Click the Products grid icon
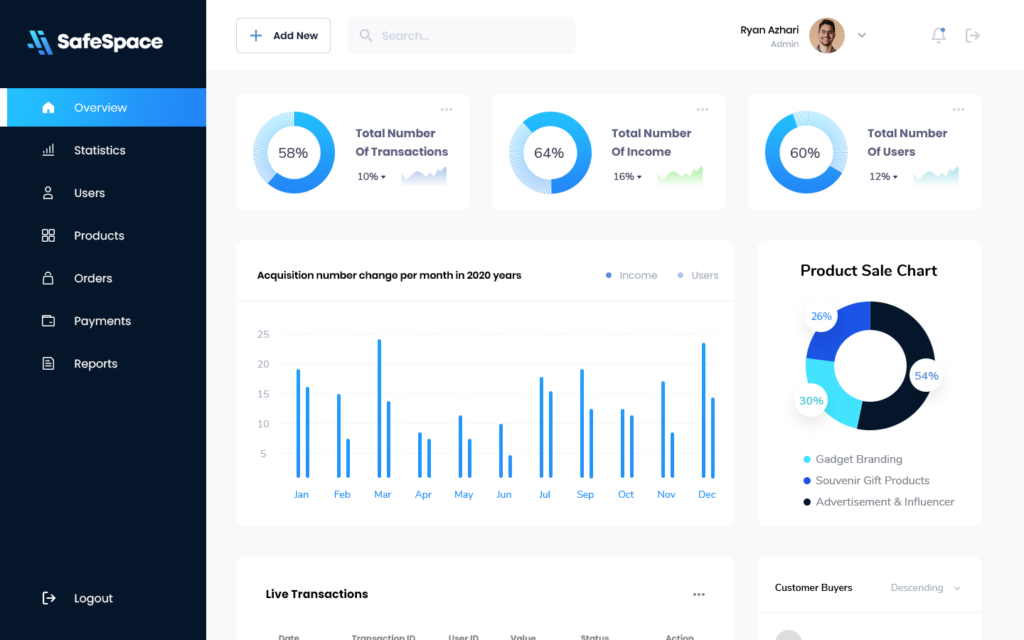The height and width of the screenshot is (640, 1024). (48, 236)
